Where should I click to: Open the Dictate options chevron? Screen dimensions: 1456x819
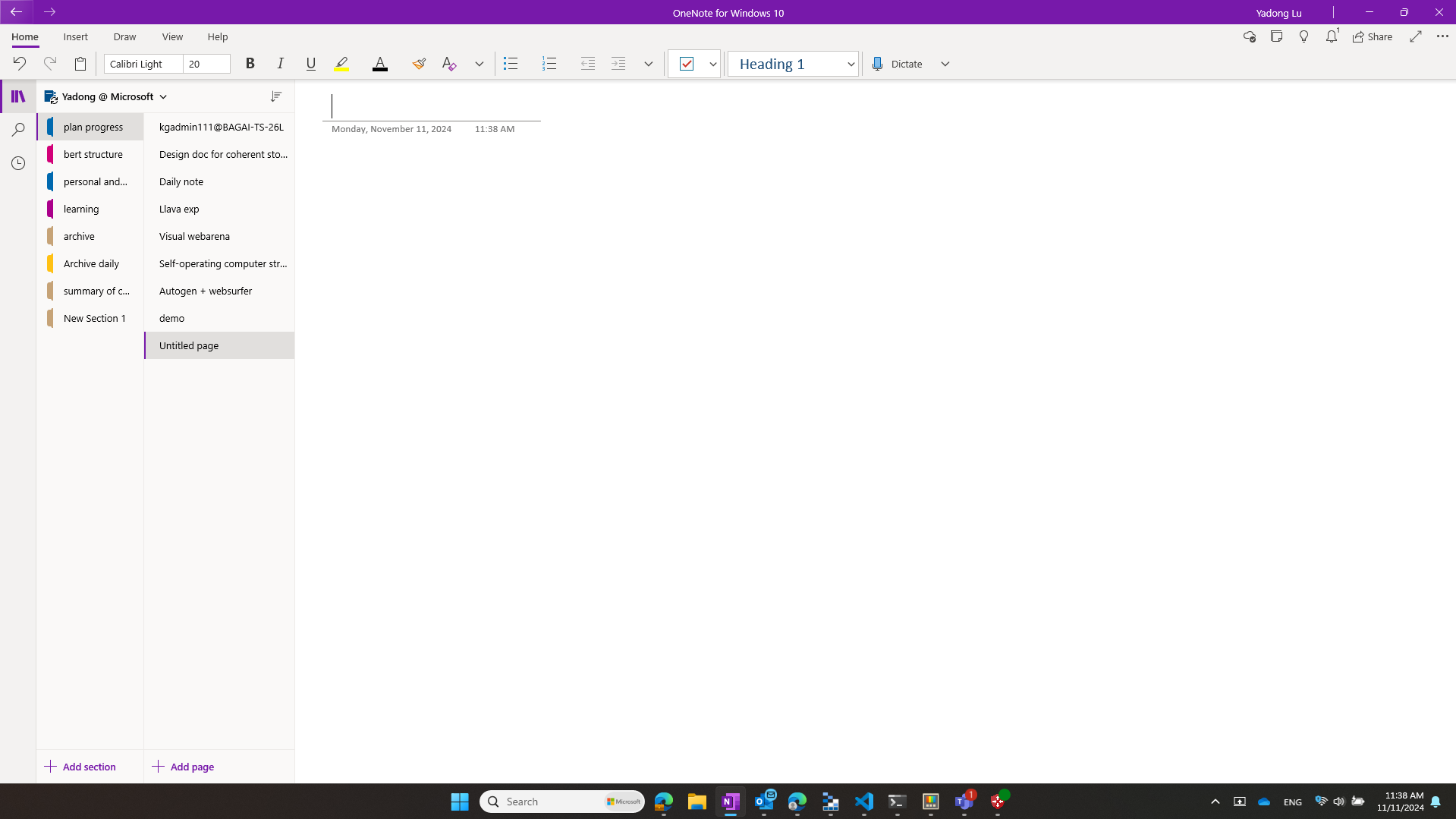pyautogui.click(x=945, y=64)
